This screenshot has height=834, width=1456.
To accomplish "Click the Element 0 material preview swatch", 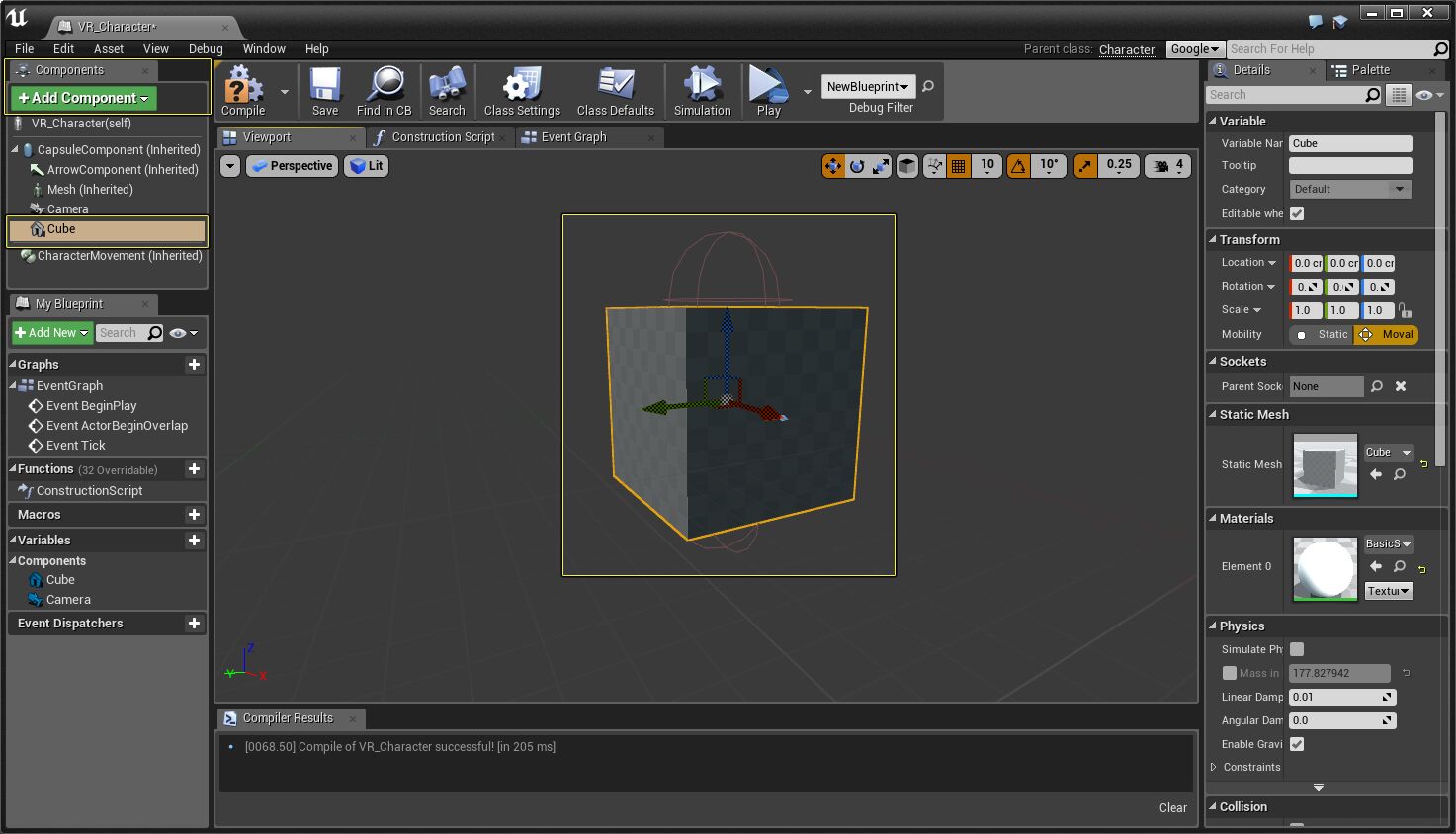I will pos(1325,568).
